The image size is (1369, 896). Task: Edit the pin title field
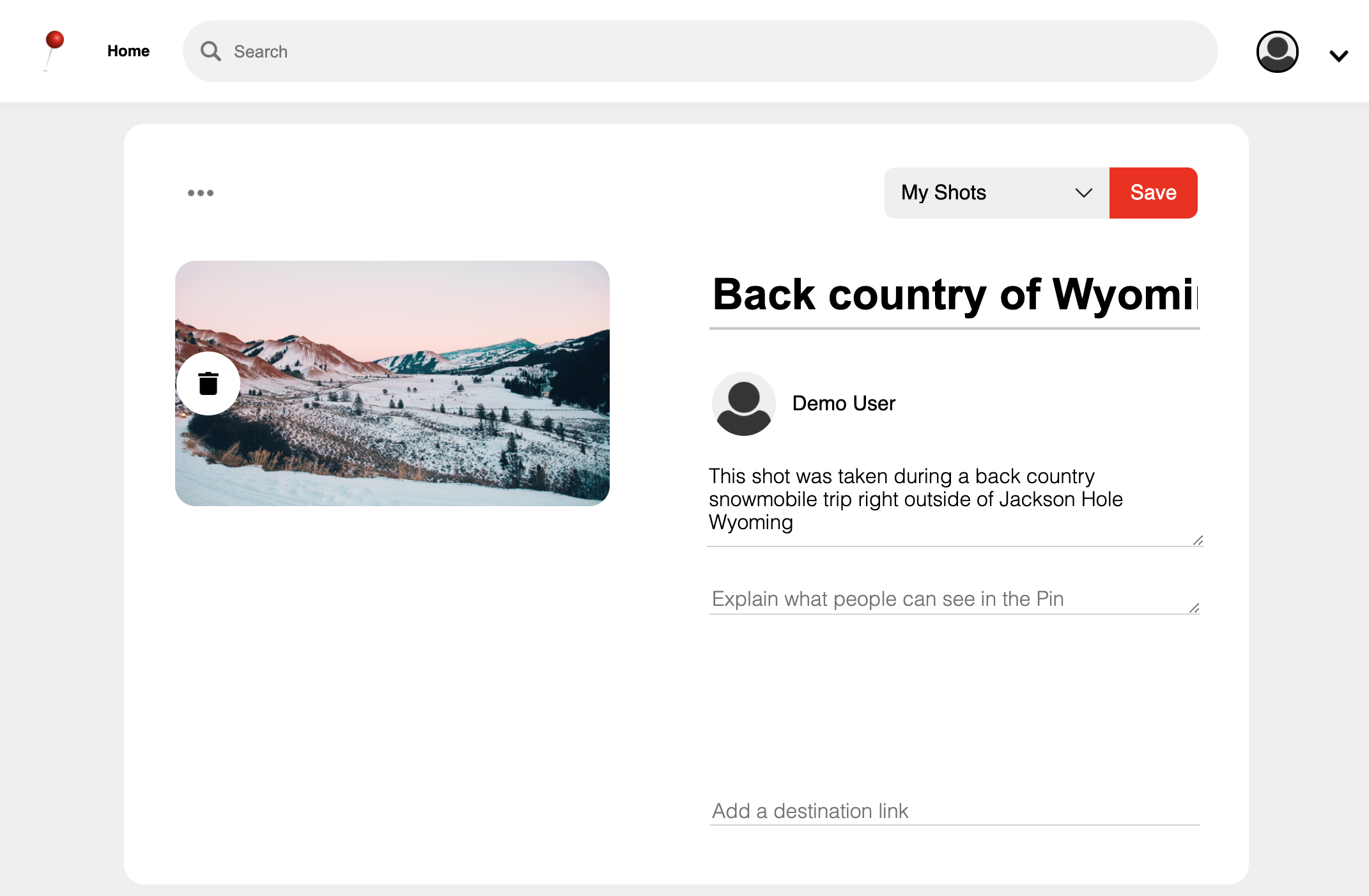click(x=954, y=295)
